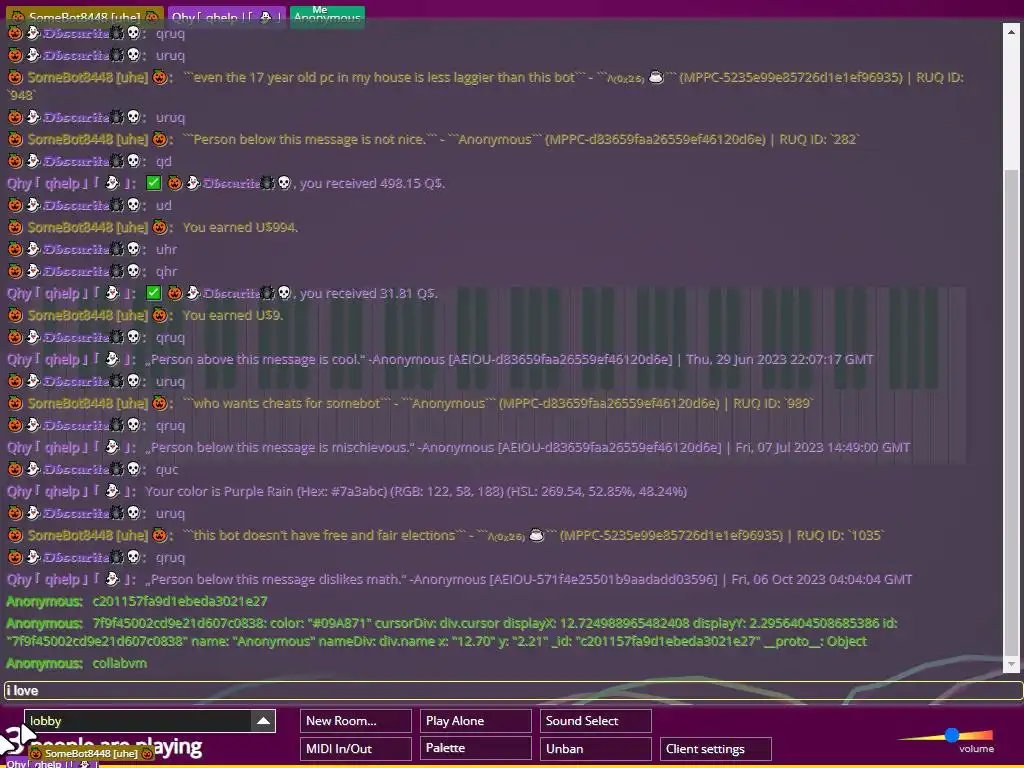Click the 'Person below this message dislikes math' quote
Screen dimensions: 1024x768
click(528, 579)
